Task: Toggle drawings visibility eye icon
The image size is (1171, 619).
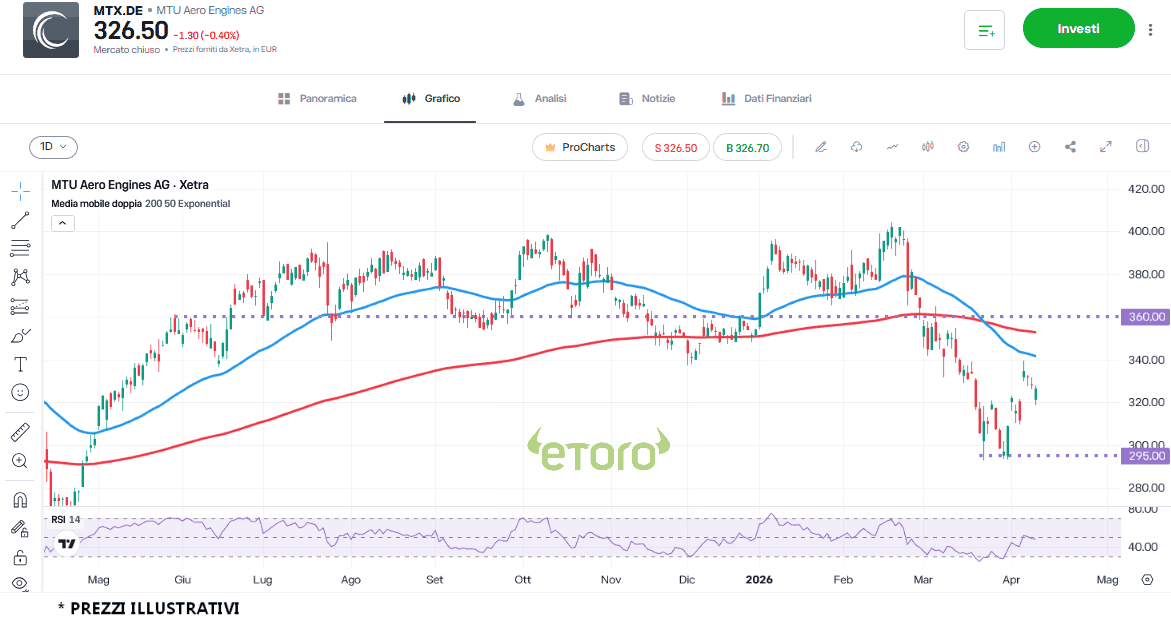Action: click(x=20, y=583)
